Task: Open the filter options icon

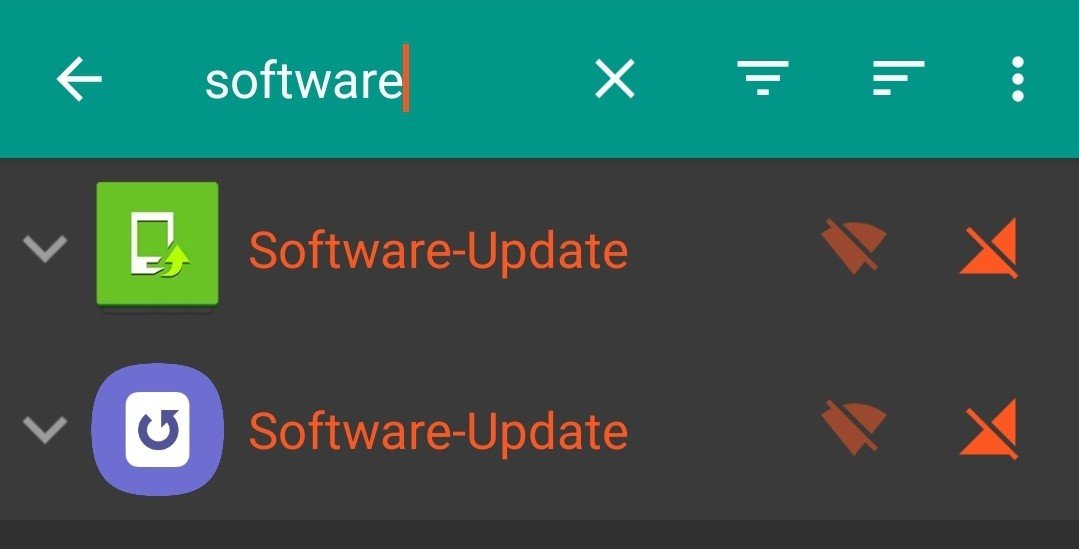Action: point(762,78)
